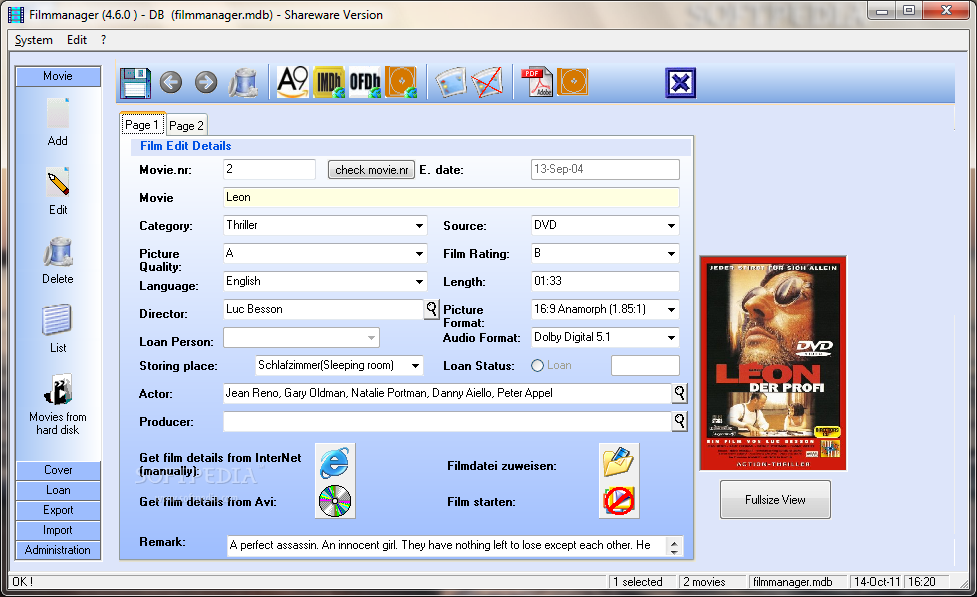Click the add cover picture icon
Viewport: 977px width, 597px height.
coord(450,82)
